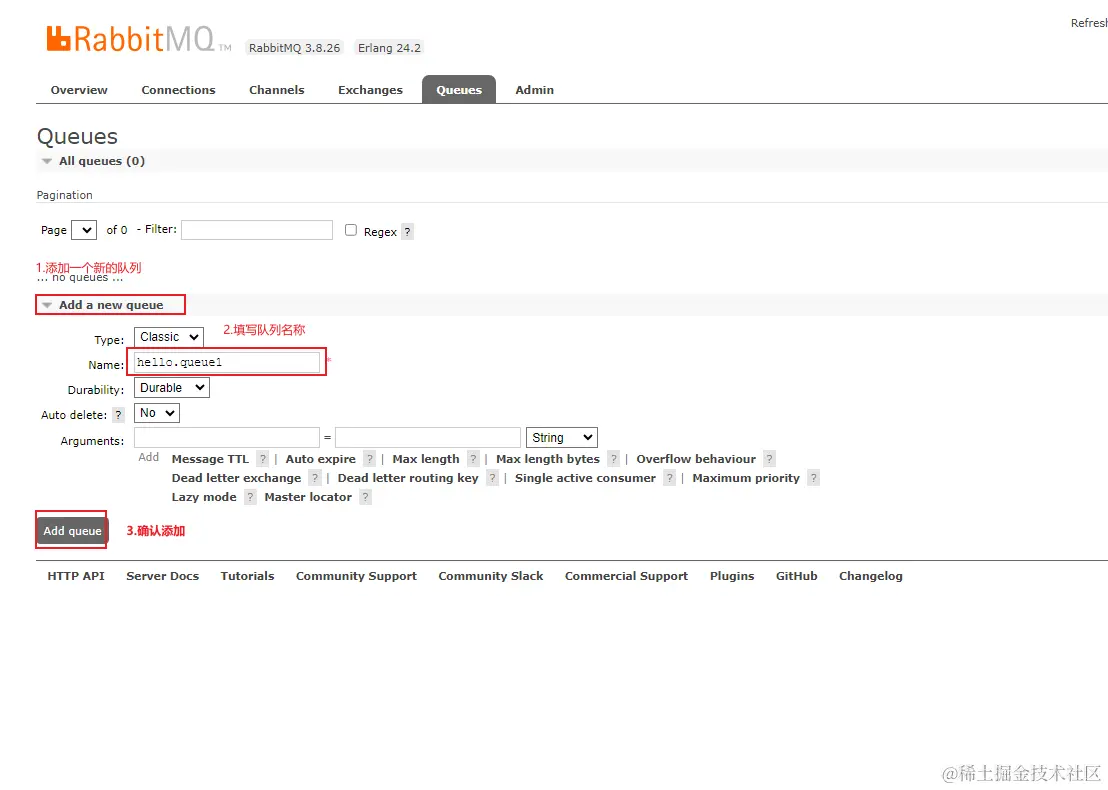Viewport: 1108px width, 790px height.
Task: Add Single active consumer argument
Action: (x=585, y=478)
